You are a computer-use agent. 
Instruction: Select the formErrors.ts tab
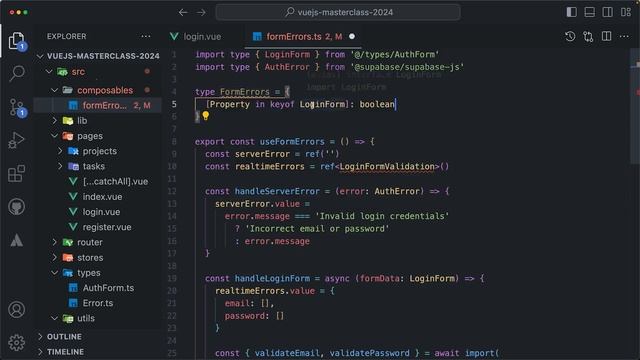(303, 36)
